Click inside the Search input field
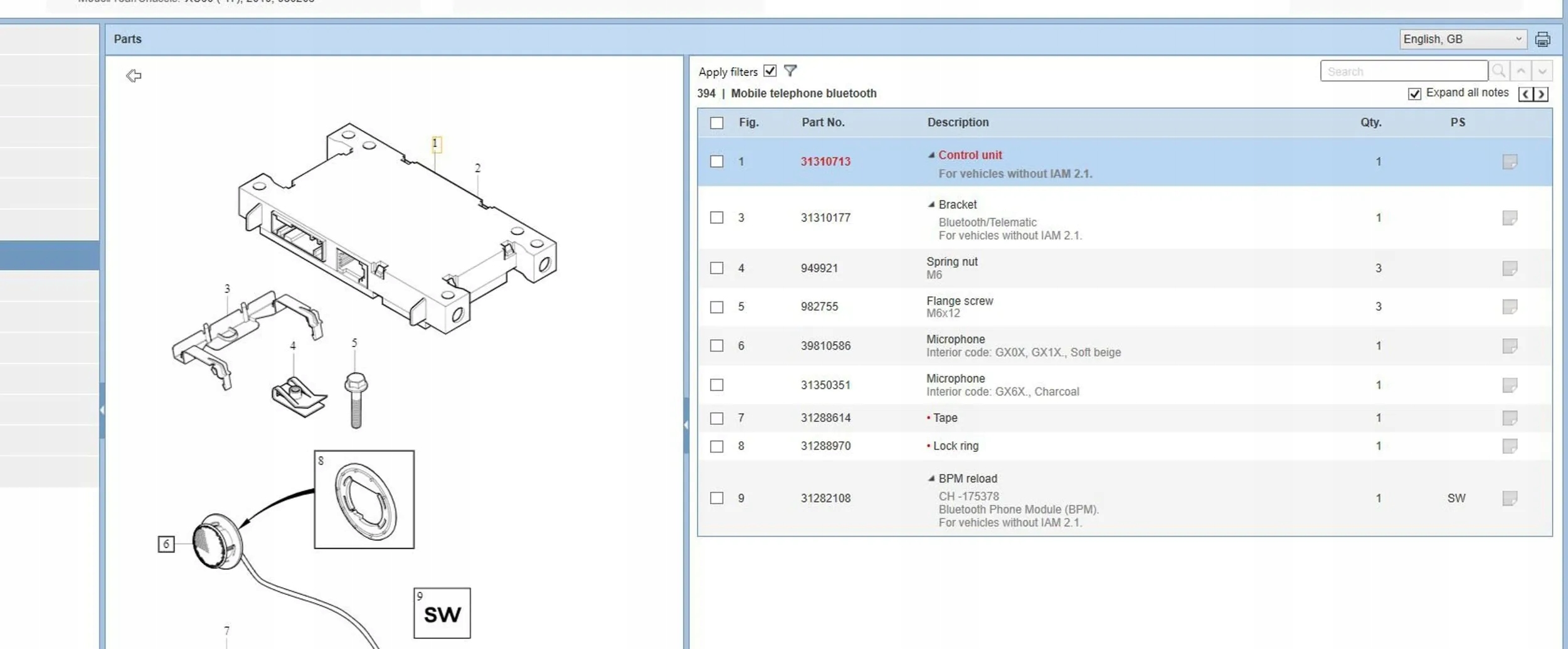Screen dimensions: 1568x649 click(1404, 71)
